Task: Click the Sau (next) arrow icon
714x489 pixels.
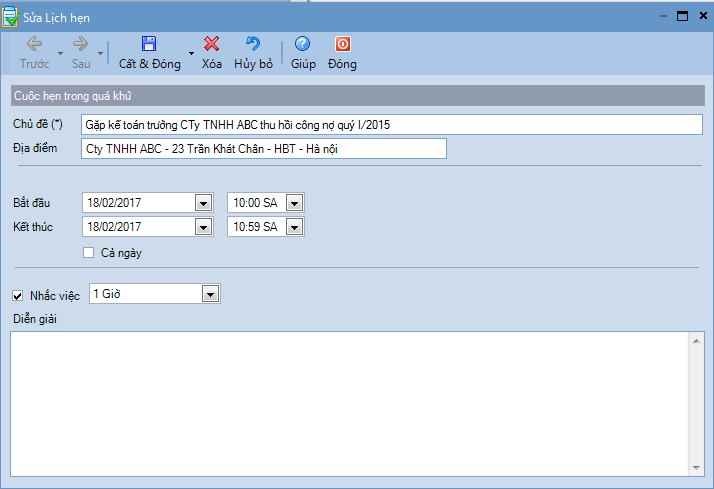Action: point(80,44)
